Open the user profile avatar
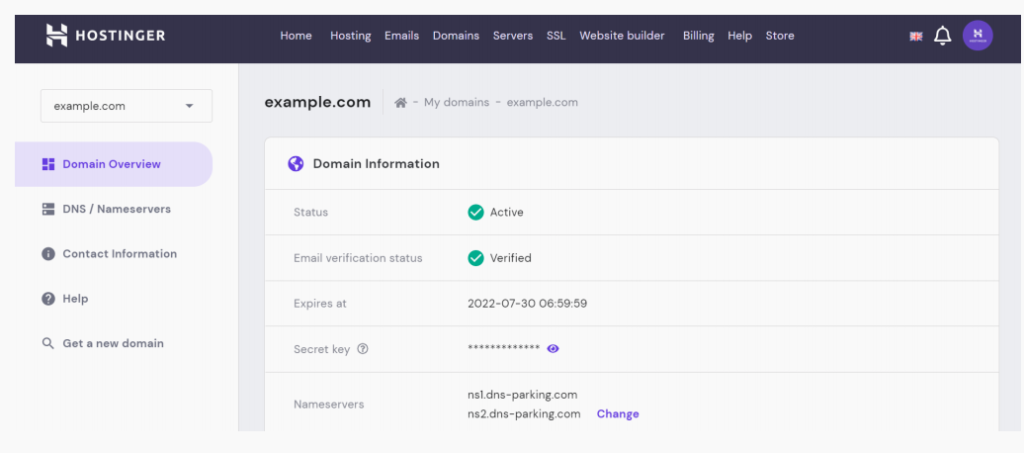The width and height of the screenshot is (1024, 453). [x=977, y=36]
